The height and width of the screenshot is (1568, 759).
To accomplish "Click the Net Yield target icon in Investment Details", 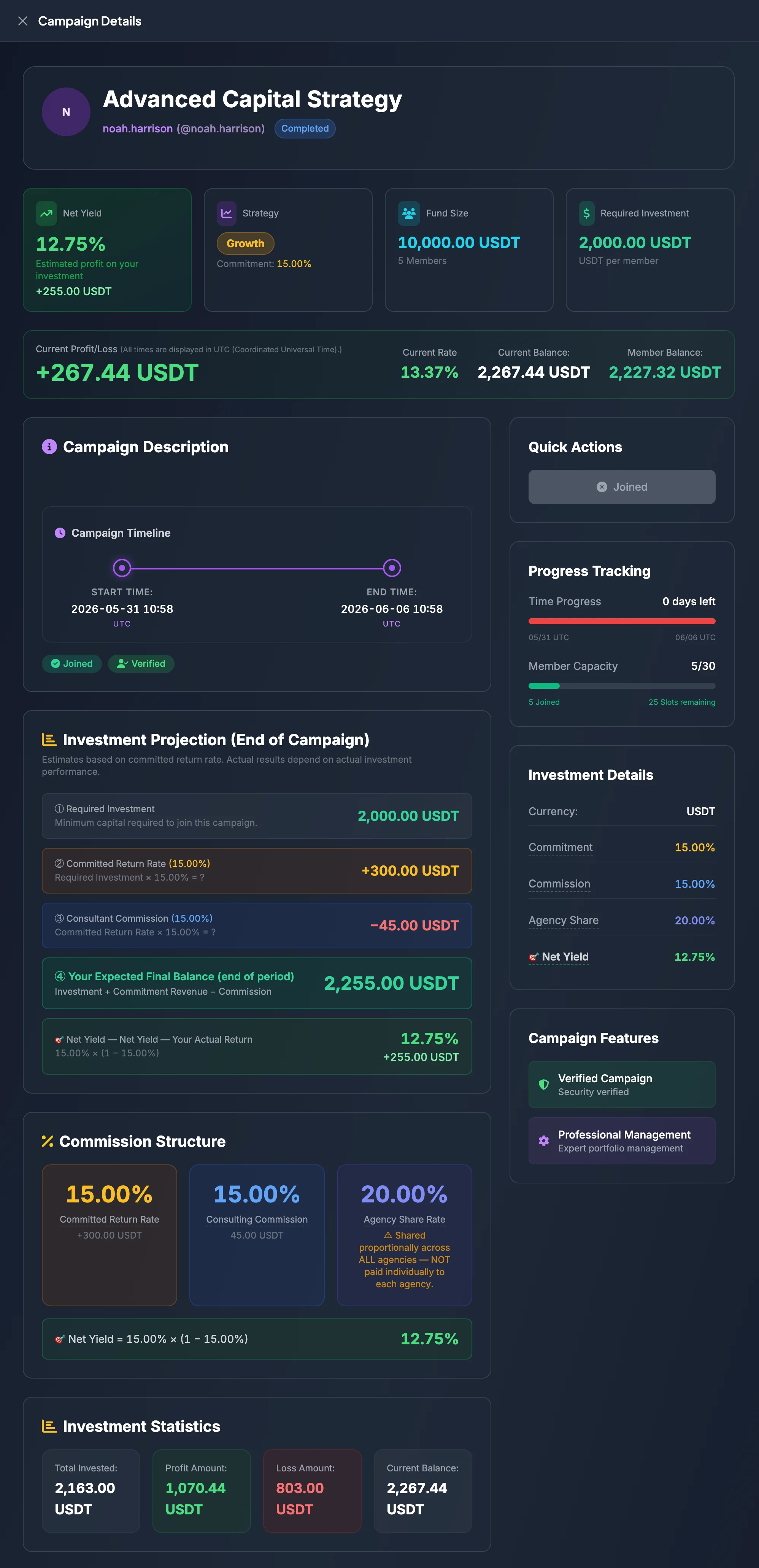I will (x=534, y=957).
